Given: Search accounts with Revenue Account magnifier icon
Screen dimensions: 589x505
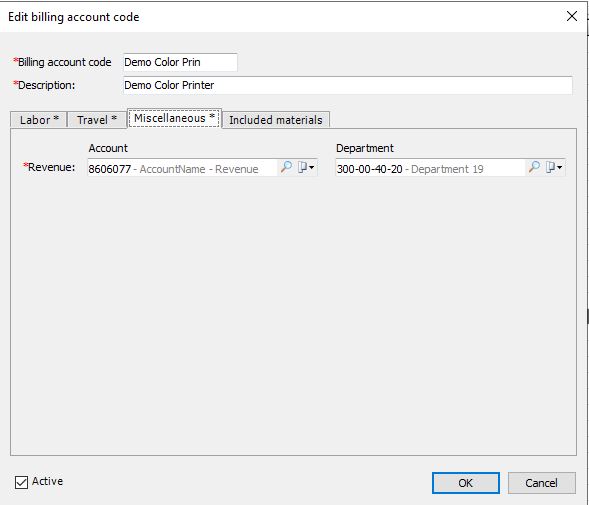Looking at the screenshot, I should tap(286, 167).
